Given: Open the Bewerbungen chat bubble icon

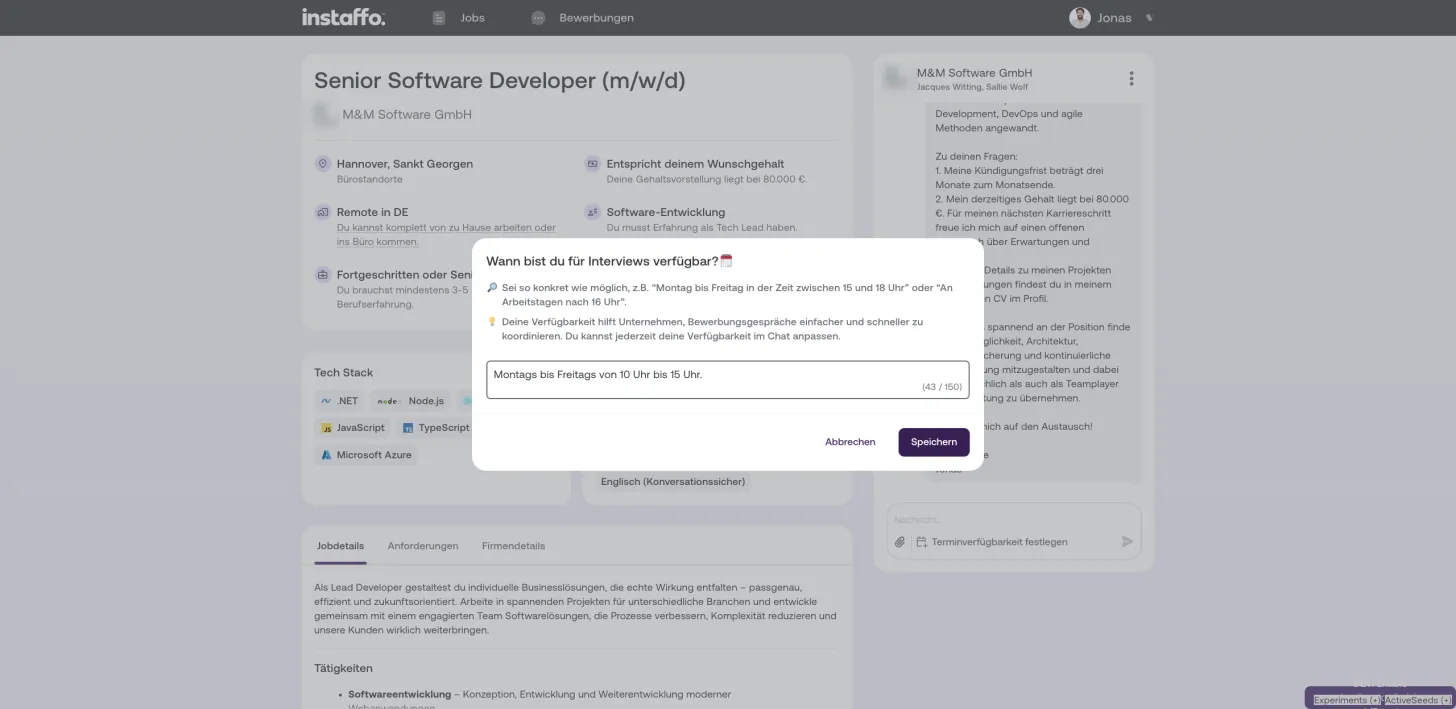Looking at the screenshot, I should (538, 18).
